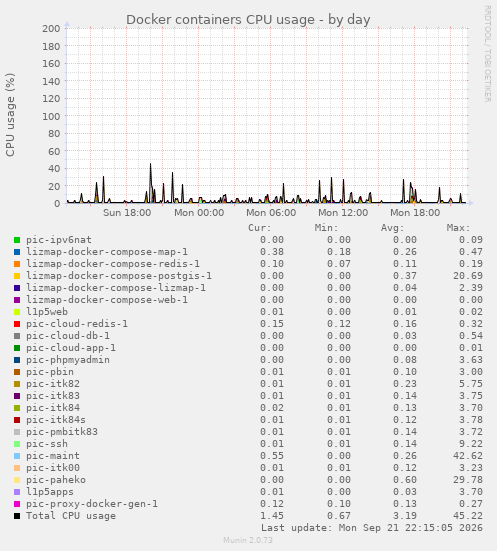Click the Mon 18:00 time axis label
Viewport: 497px width, 551px height.
pos(415,213)
